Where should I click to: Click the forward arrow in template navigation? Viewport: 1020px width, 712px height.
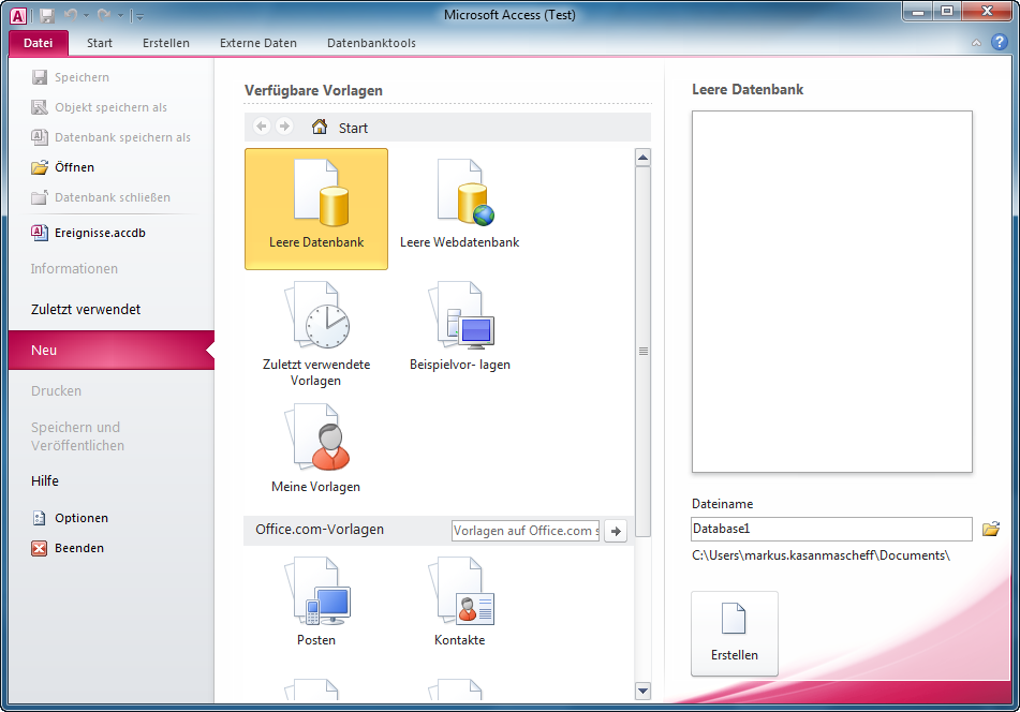click(284, 126)
